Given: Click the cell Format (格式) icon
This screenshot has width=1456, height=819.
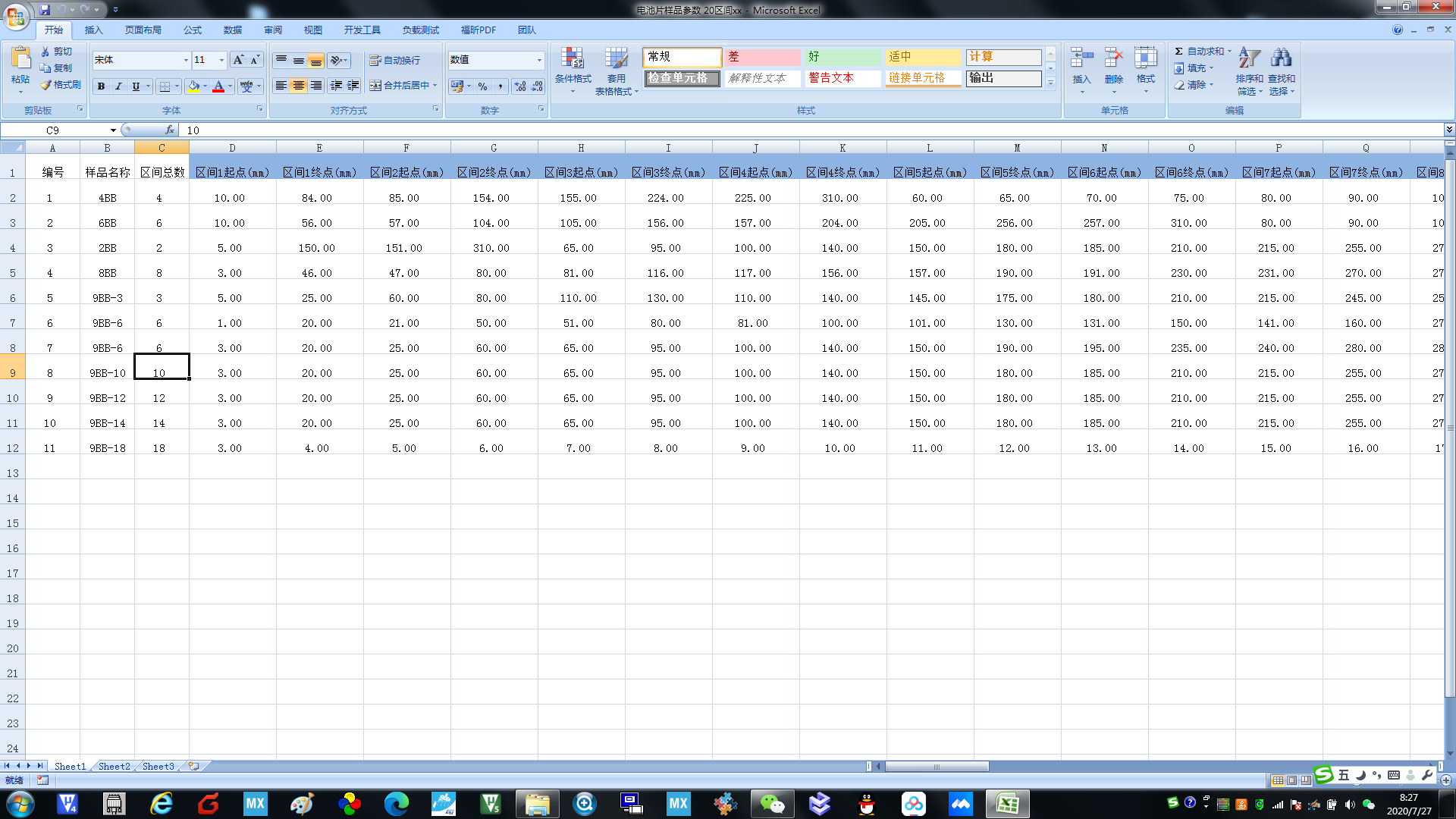Looking at the screenshot, I should pyautogui.click(x=1145, y=58).
